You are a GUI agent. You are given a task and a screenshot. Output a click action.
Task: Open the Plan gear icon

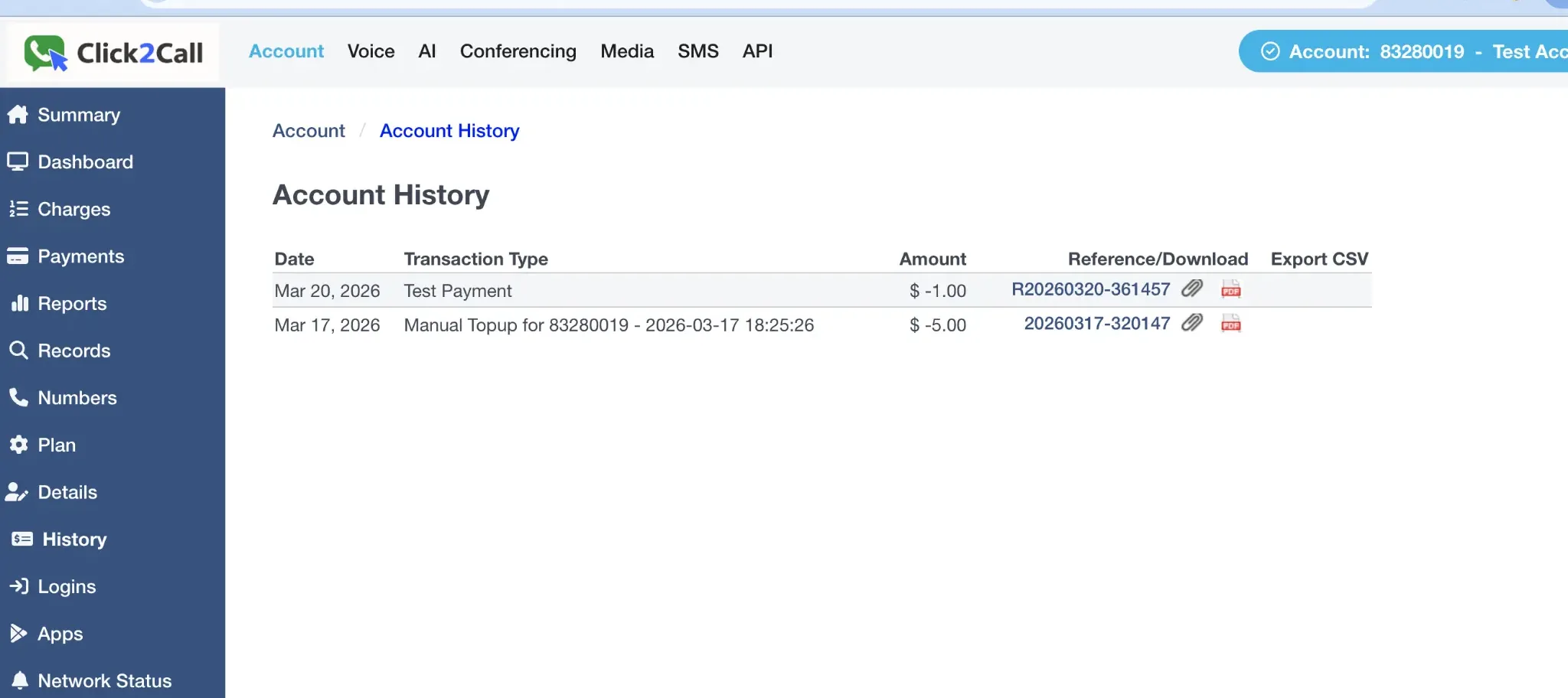point(19,445)
